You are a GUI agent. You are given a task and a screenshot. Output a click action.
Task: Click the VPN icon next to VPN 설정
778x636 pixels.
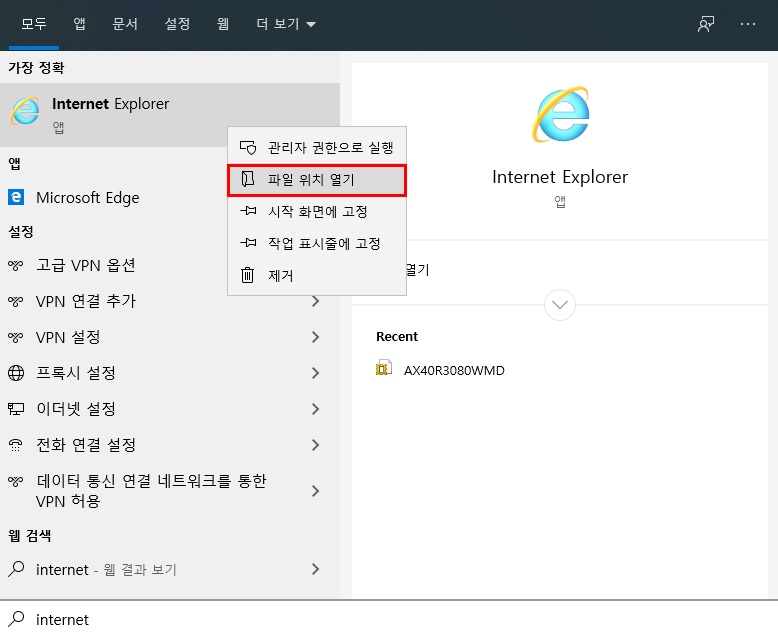coord(15,337)
